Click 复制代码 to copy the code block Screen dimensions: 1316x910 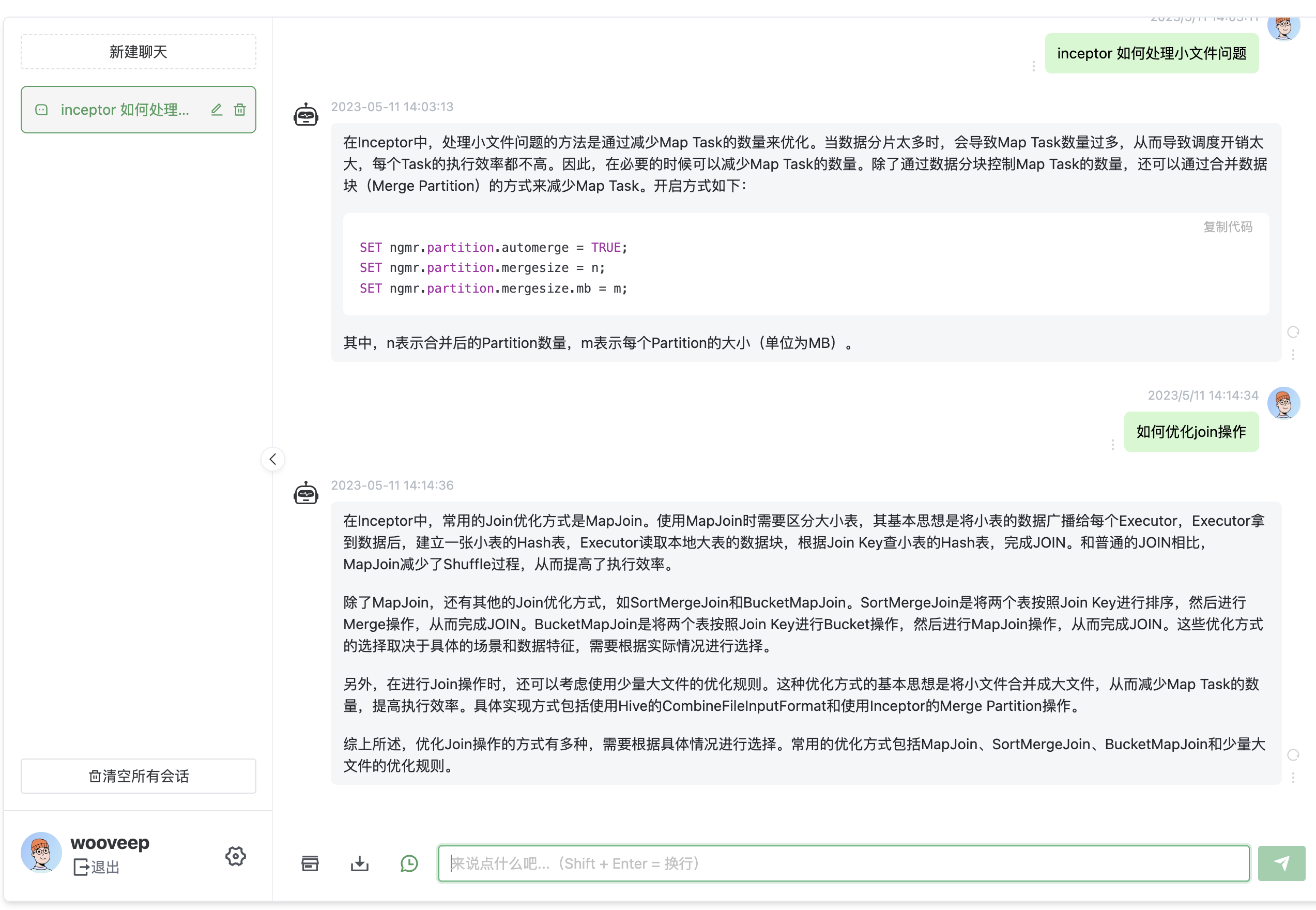click(1228, 227)
